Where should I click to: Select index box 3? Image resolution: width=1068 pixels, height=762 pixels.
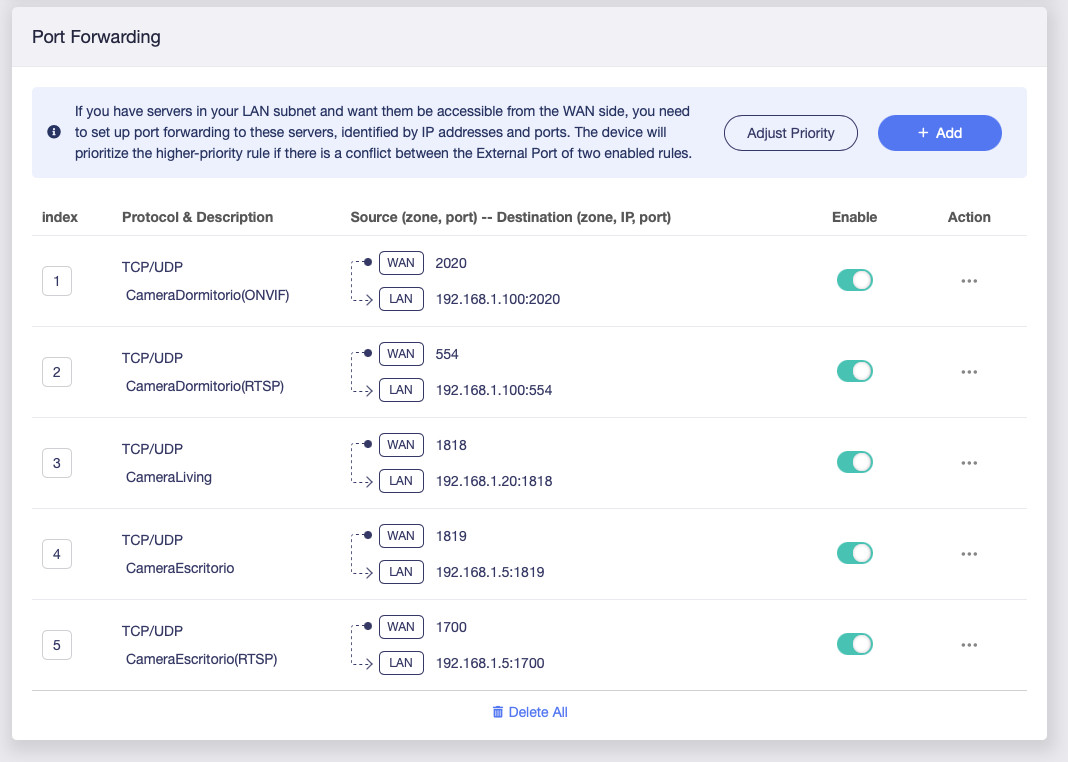[57, 463]
